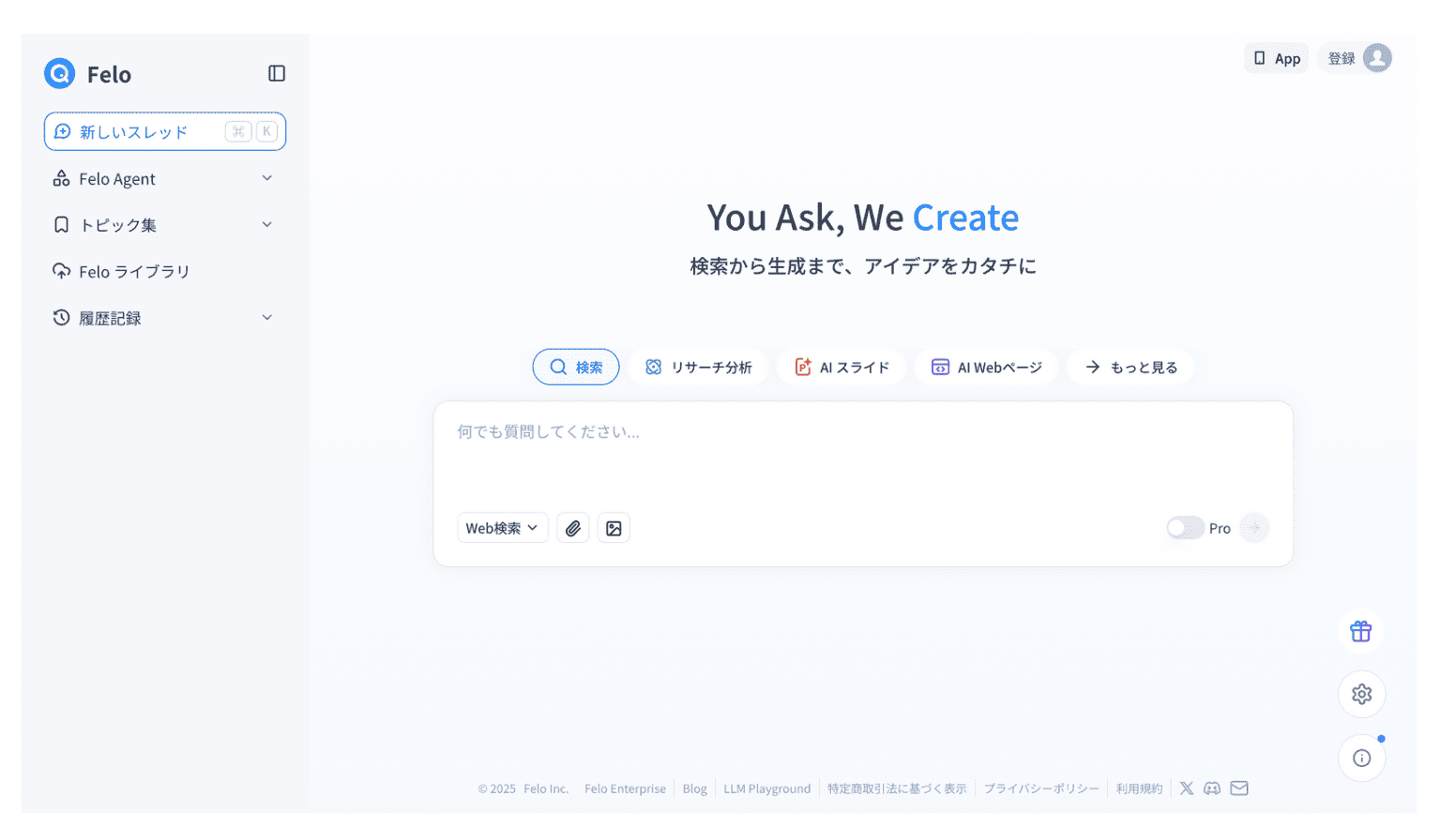The width and height of the screenshot is (1456, 827).
Task: Select the 検索 search tab
Action: [x=576, y=367]
